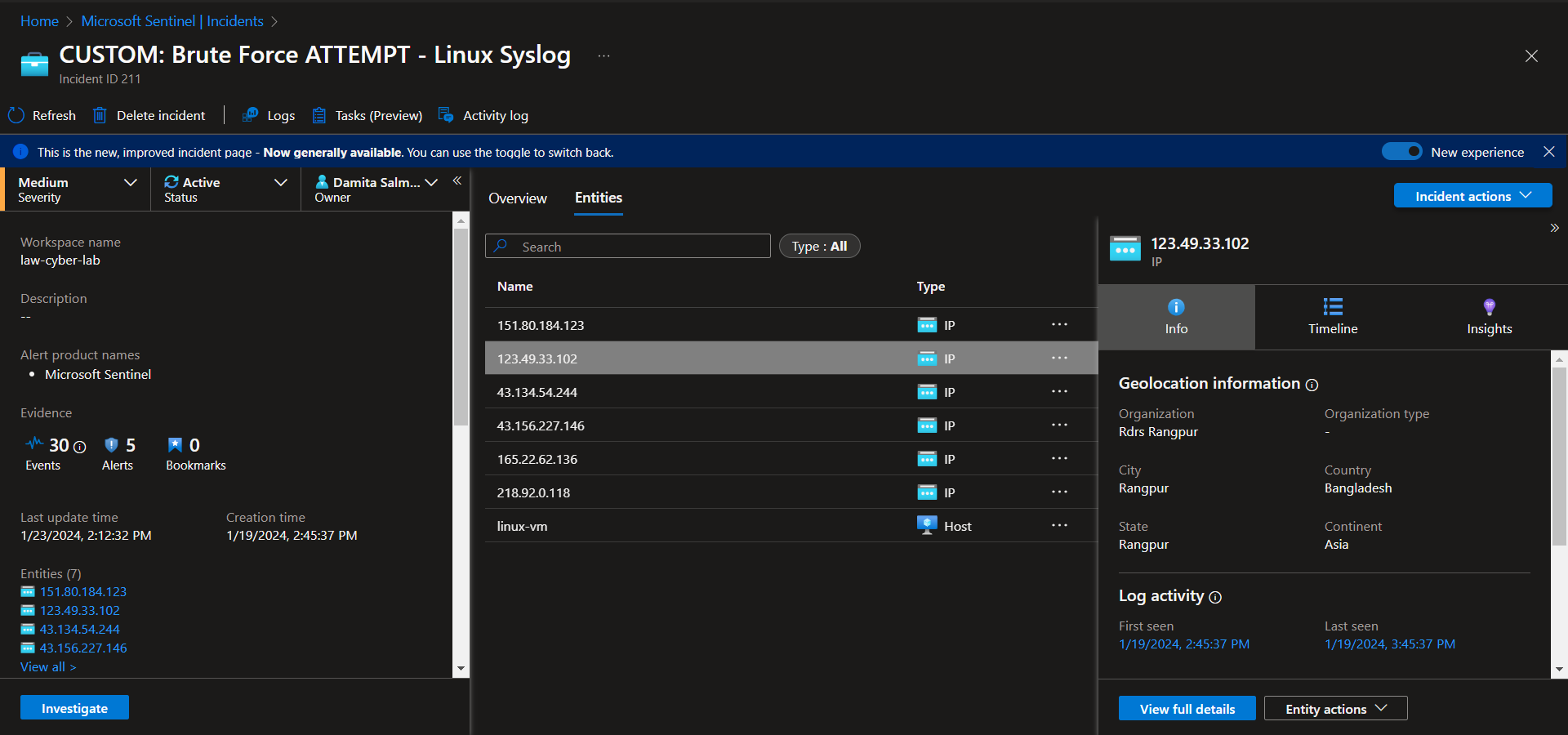Viewport: 1568px width, 735px height.
Task: Open the Owner dropdown for Damita Salm...
Action: tap(376, 189)
